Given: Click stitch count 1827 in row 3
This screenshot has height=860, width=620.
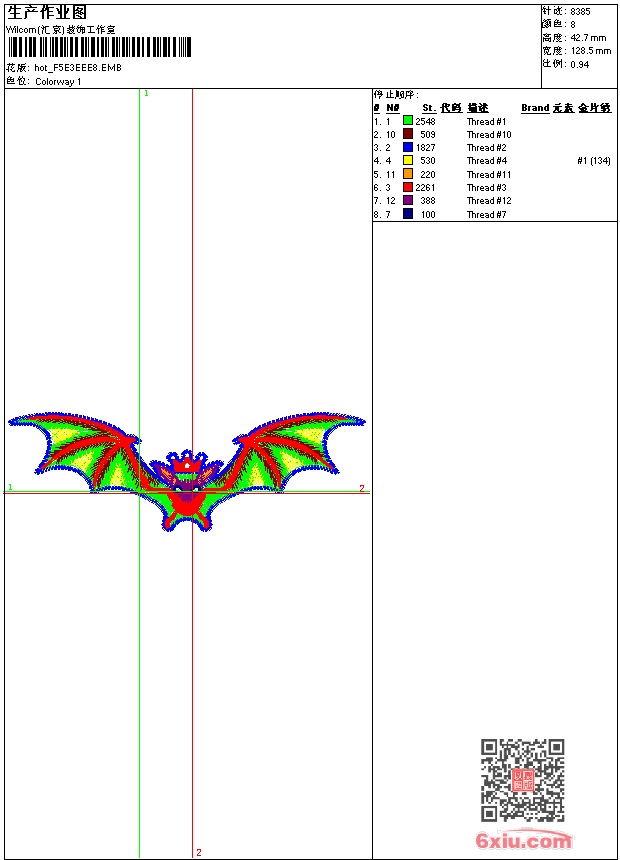Looking at the screenshot, I should [x=425, y=148].
